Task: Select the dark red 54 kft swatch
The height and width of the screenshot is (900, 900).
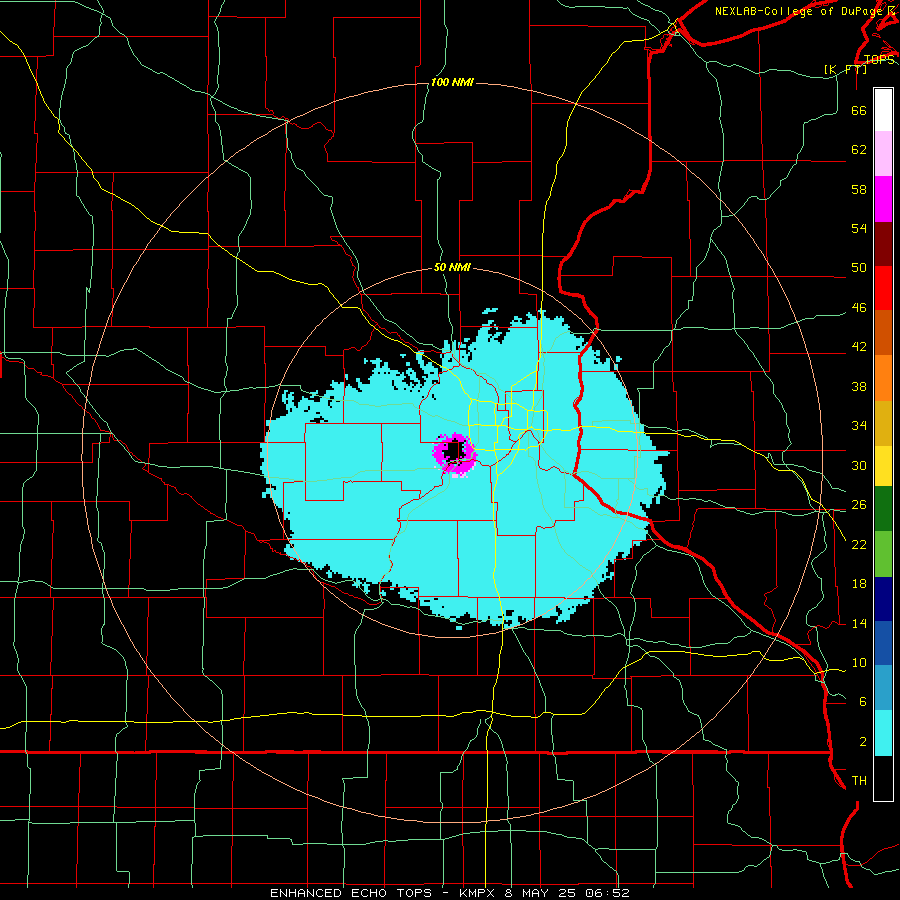Action: [x=883, y=244]
